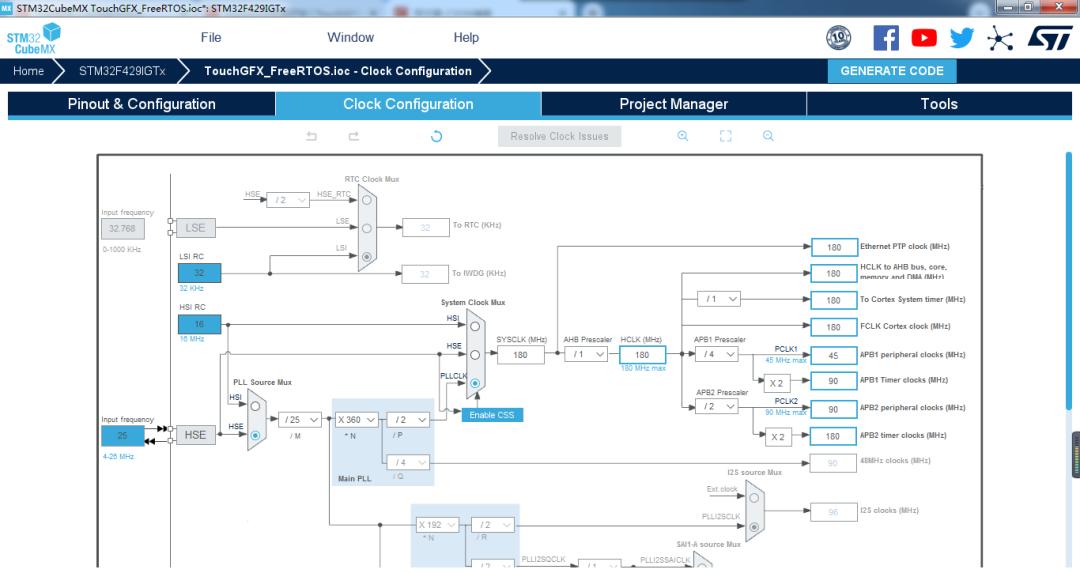Select PLLCLK in System Clock Mux
The image size is (1080, 573).
(475, 383)
